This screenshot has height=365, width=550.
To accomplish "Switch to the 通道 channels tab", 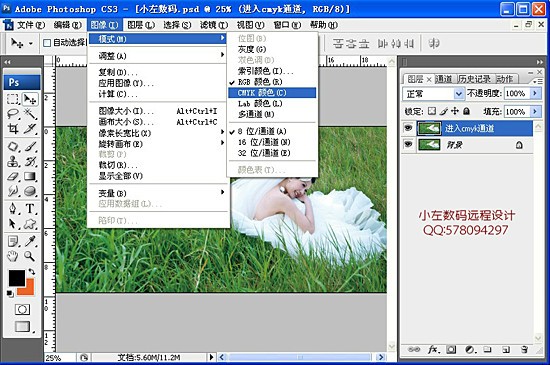I will 444,79.
